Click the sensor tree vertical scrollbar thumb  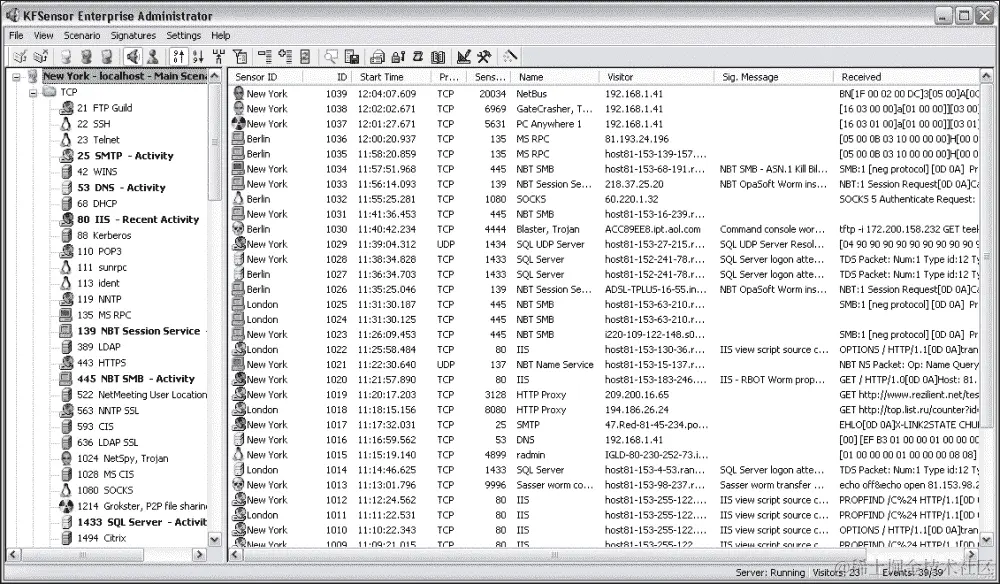[215, 140]
